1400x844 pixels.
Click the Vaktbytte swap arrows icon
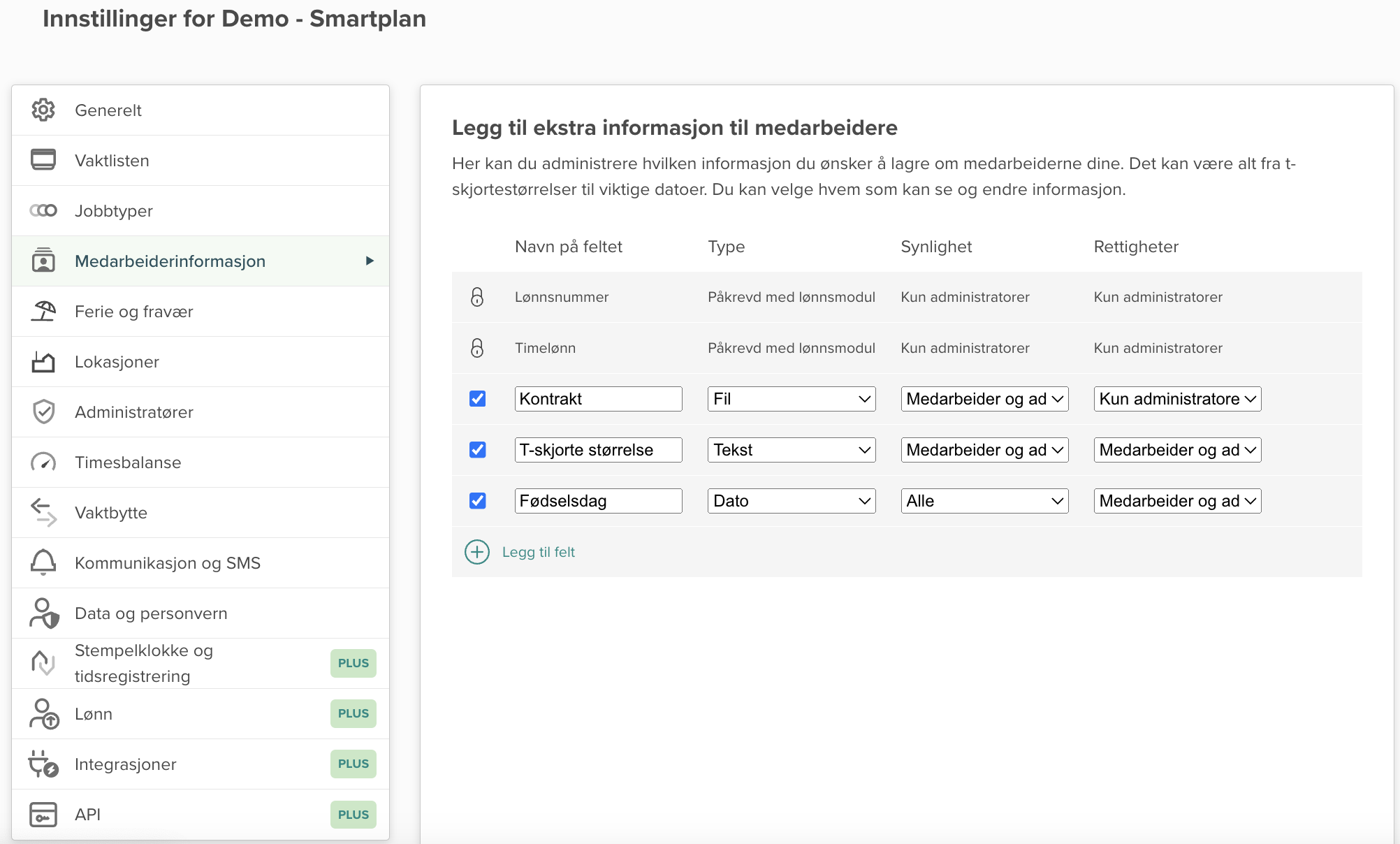point(43,512)
